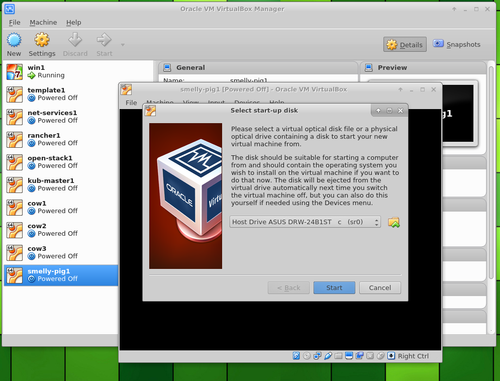Click the Powered Off icon under cow1

31,211
